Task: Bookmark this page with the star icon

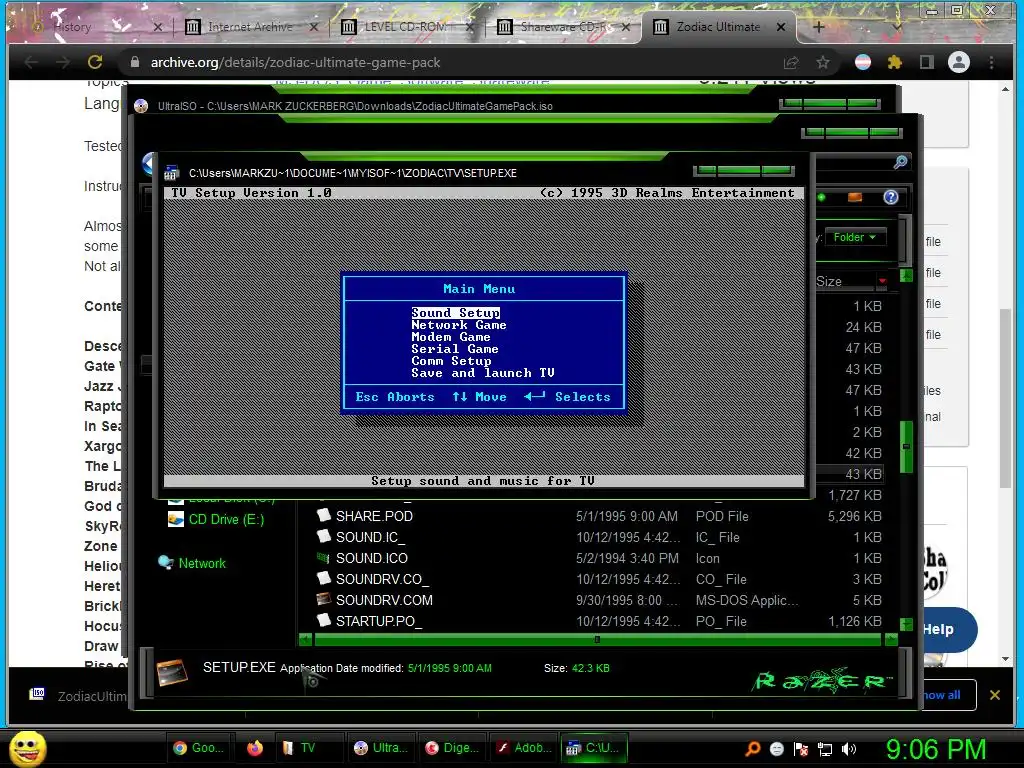Action: click(823, 62)
